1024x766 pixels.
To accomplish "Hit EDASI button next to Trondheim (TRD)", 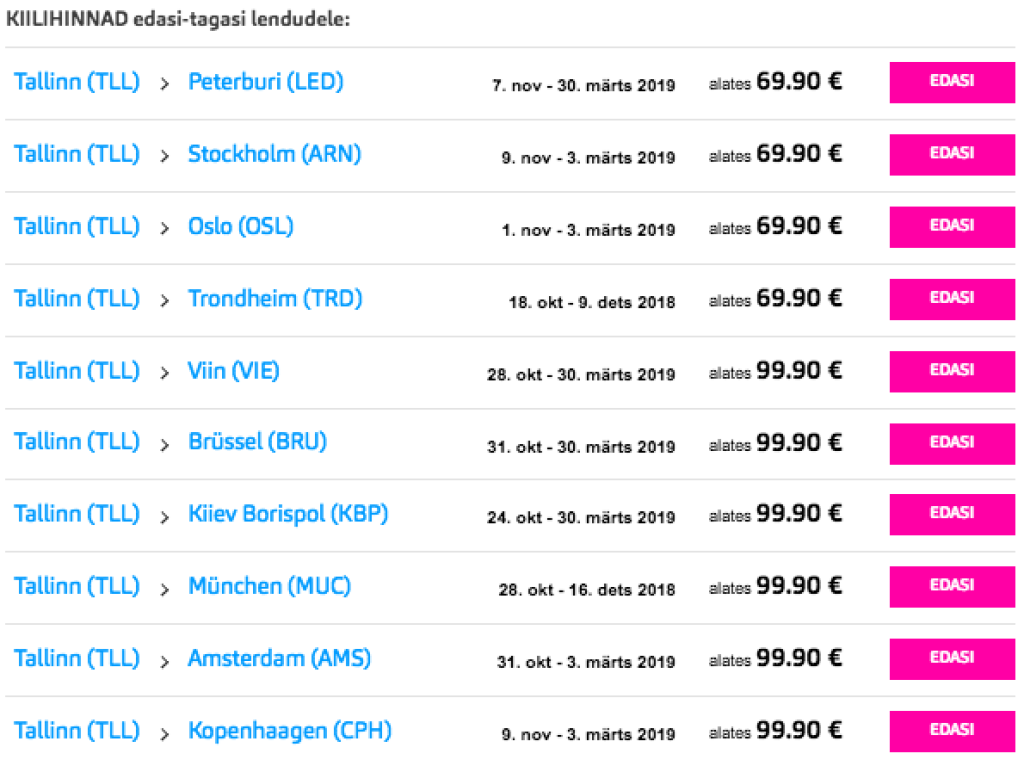I will (x=951, y=298).
